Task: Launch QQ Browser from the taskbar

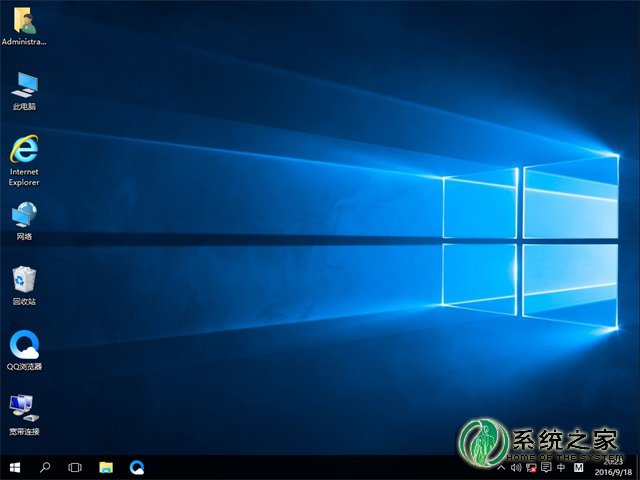Action: (137, 467)
